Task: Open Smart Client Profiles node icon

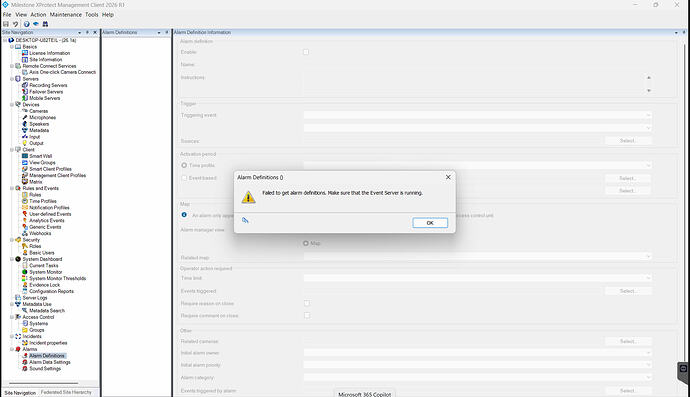Action: pyautogui.click(x=25, y=169)
